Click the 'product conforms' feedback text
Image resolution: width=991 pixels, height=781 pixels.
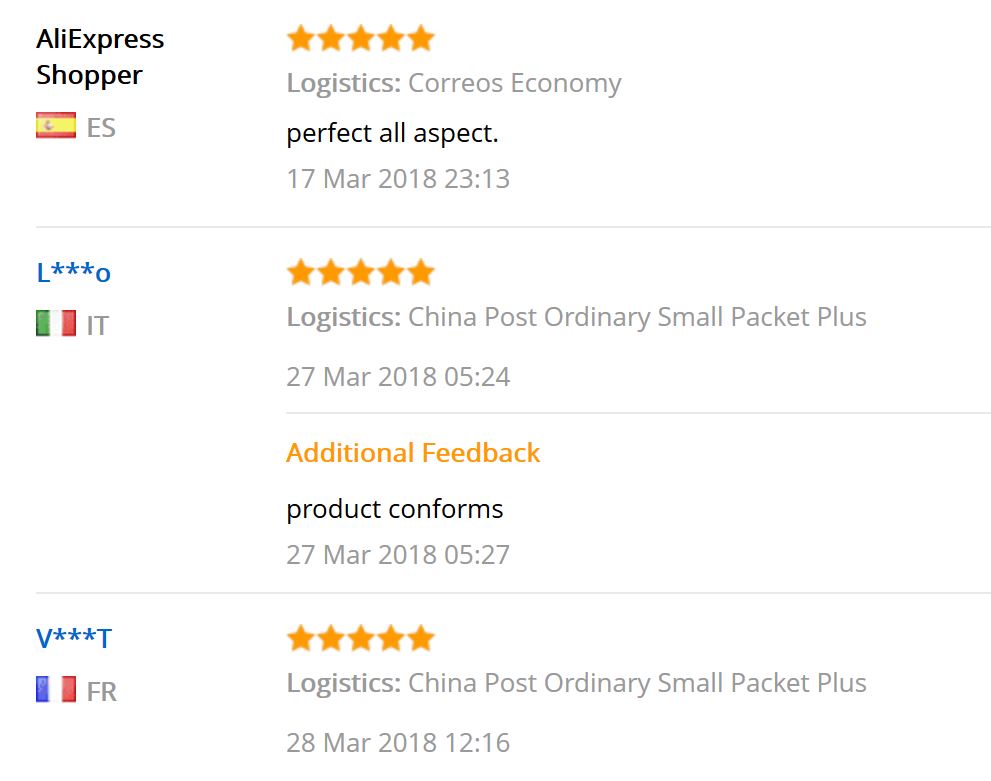coord(394,509)
